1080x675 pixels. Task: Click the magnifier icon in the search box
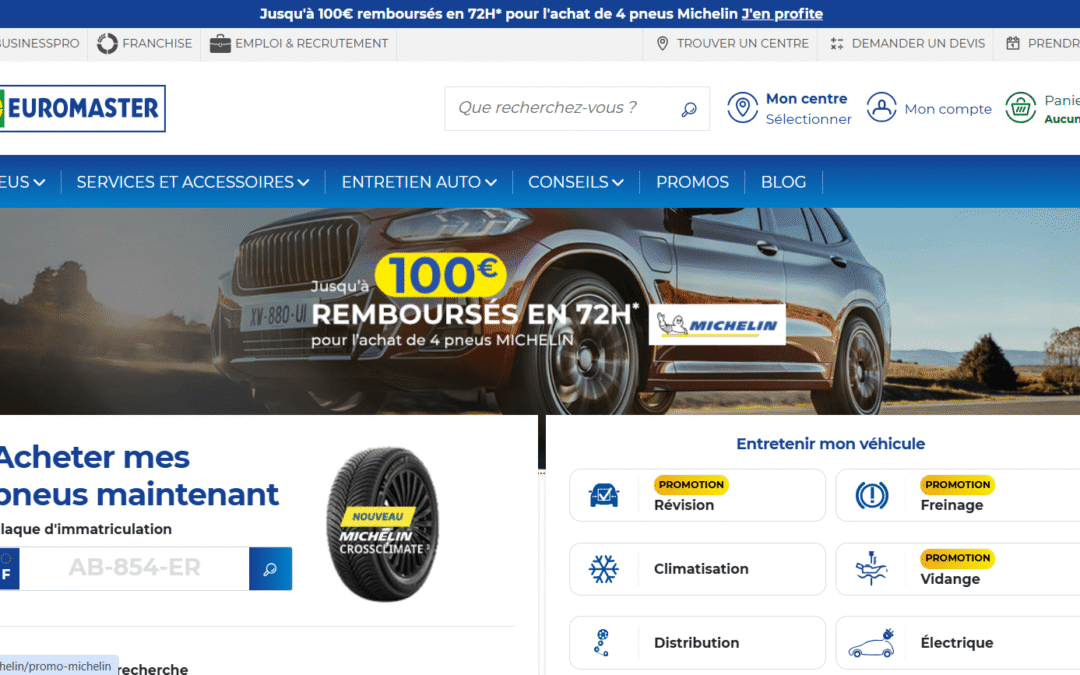point(689,109)
